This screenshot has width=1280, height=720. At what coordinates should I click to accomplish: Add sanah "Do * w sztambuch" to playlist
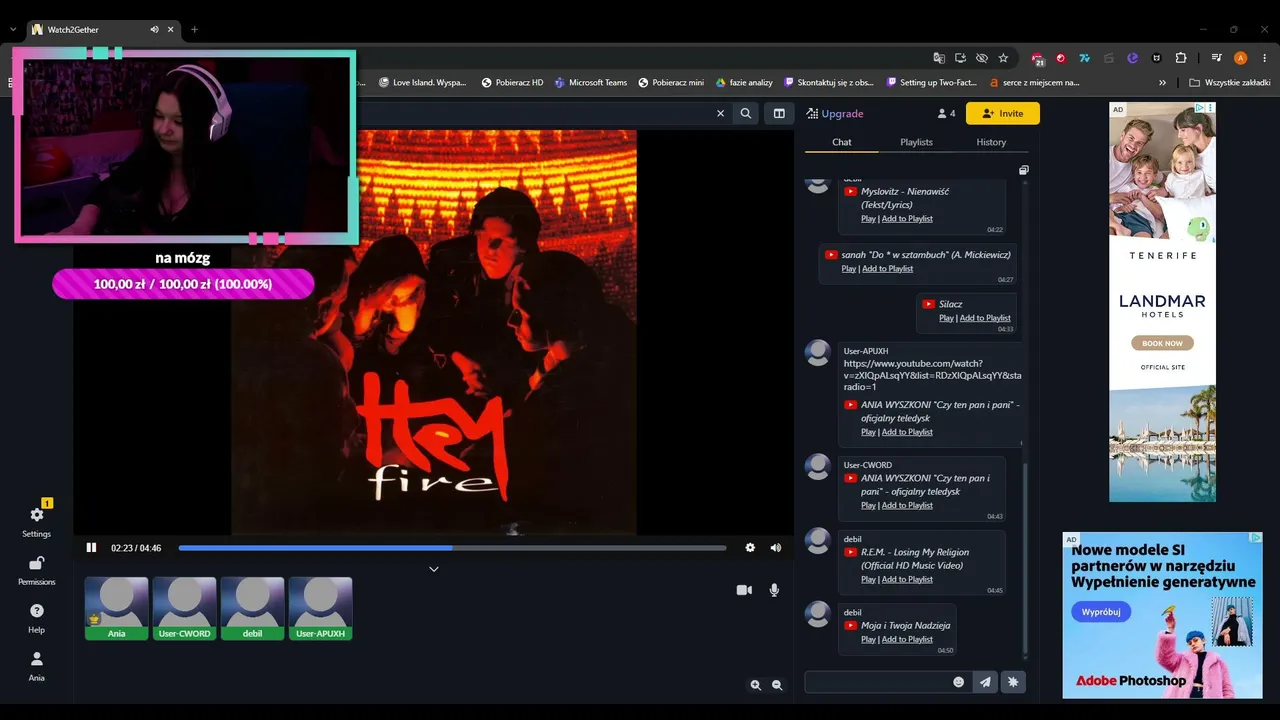pos(888,269)
